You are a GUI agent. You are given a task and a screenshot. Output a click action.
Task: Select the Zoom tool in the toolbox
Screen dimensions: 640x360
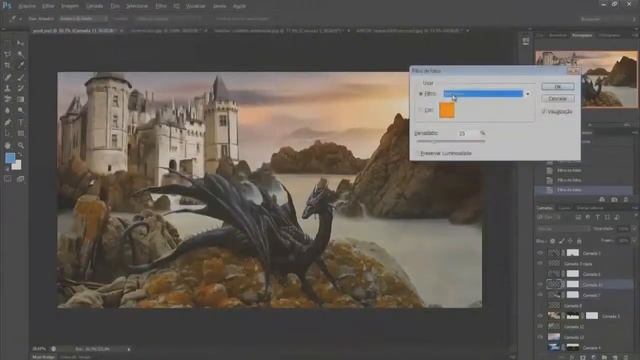point(20,145)
